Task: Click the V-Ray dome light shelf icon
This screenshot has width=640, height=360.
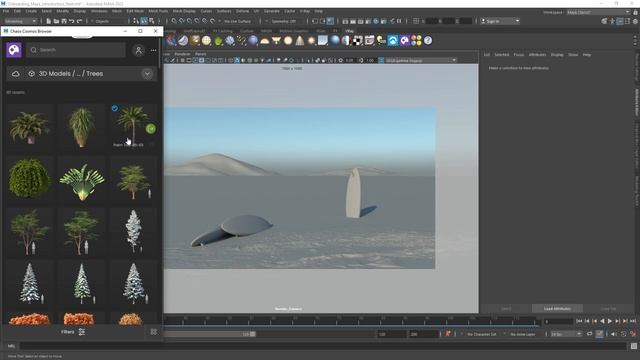Action: pos(265,40)
